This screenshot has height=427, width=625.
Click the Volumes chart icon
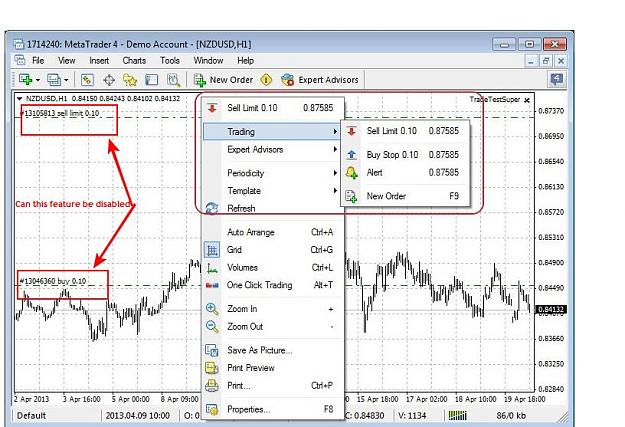coord(212,268)
